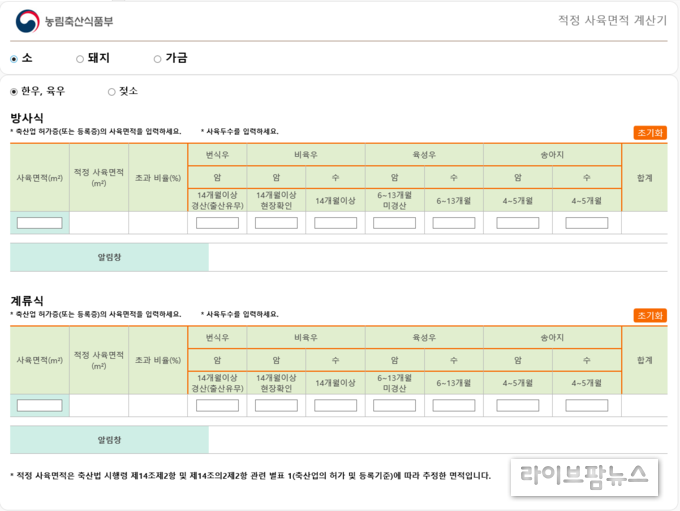Click the 농림축산식품부 ministry name text
680x511 pixels.
[79, 21]
